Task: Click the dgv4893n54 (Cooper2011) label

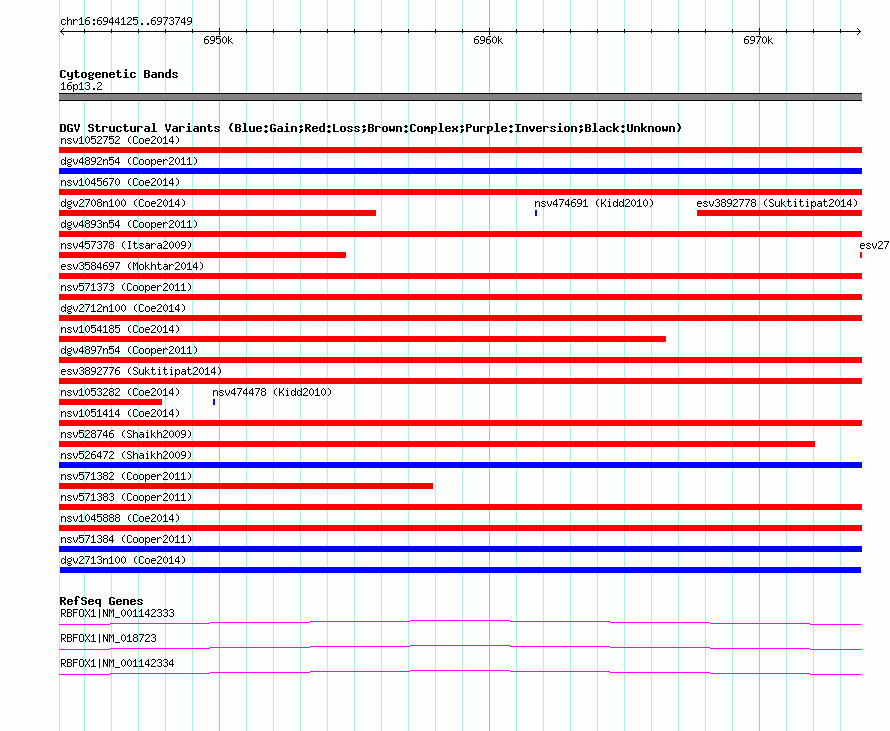Action: pos(129,224)
